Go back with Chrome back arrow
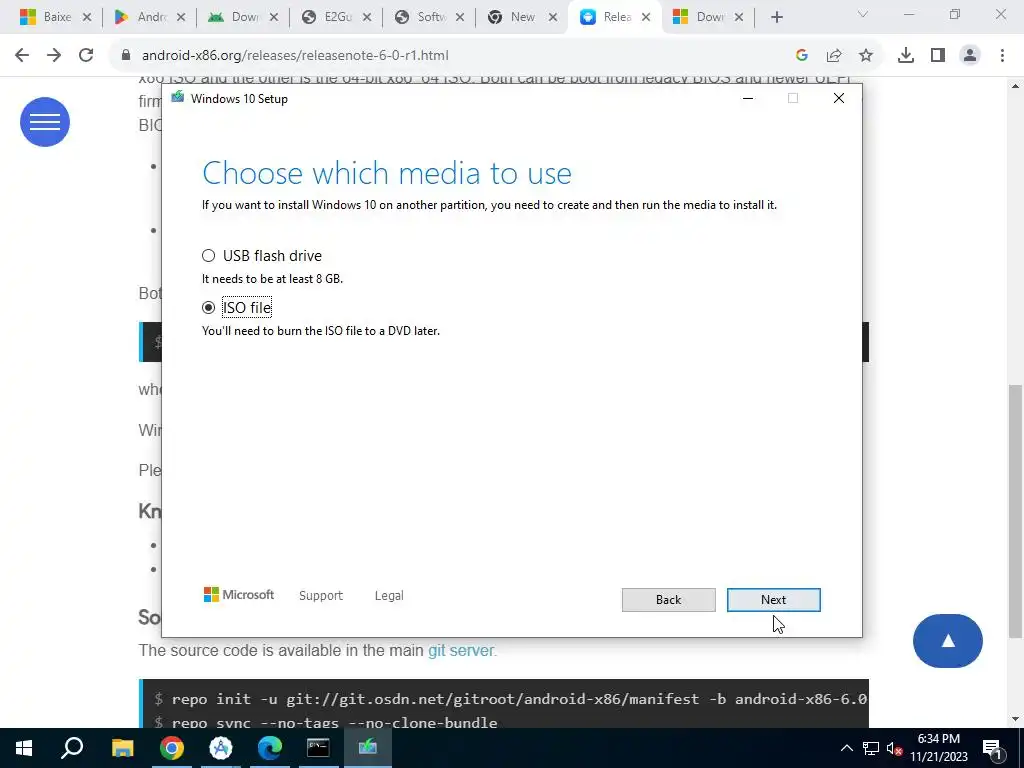The image size is (1024, 768). click(x=22, y=56)
